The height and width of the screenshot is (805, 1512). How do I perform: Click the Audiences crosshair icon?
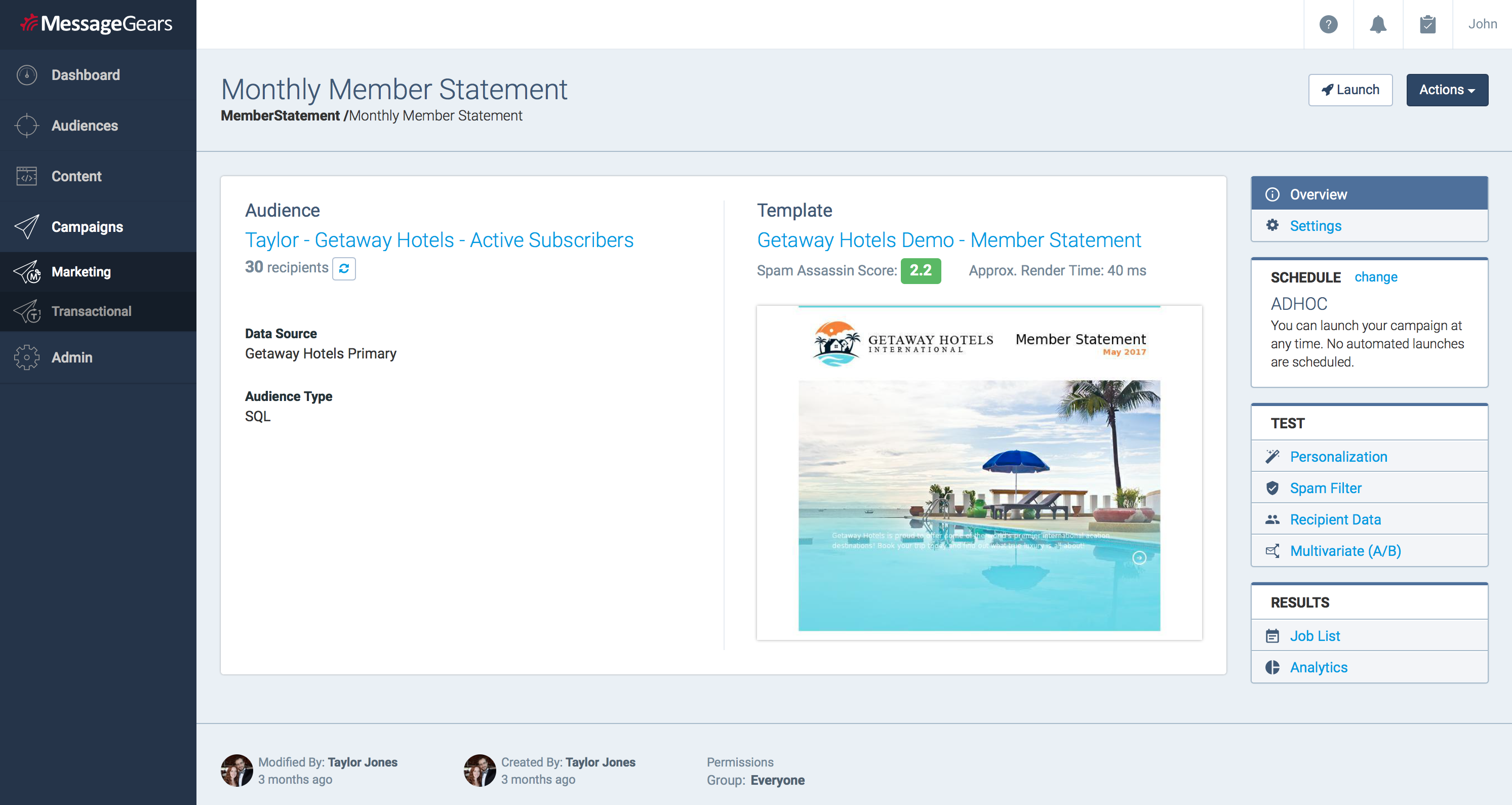click(x=27, y=126)
